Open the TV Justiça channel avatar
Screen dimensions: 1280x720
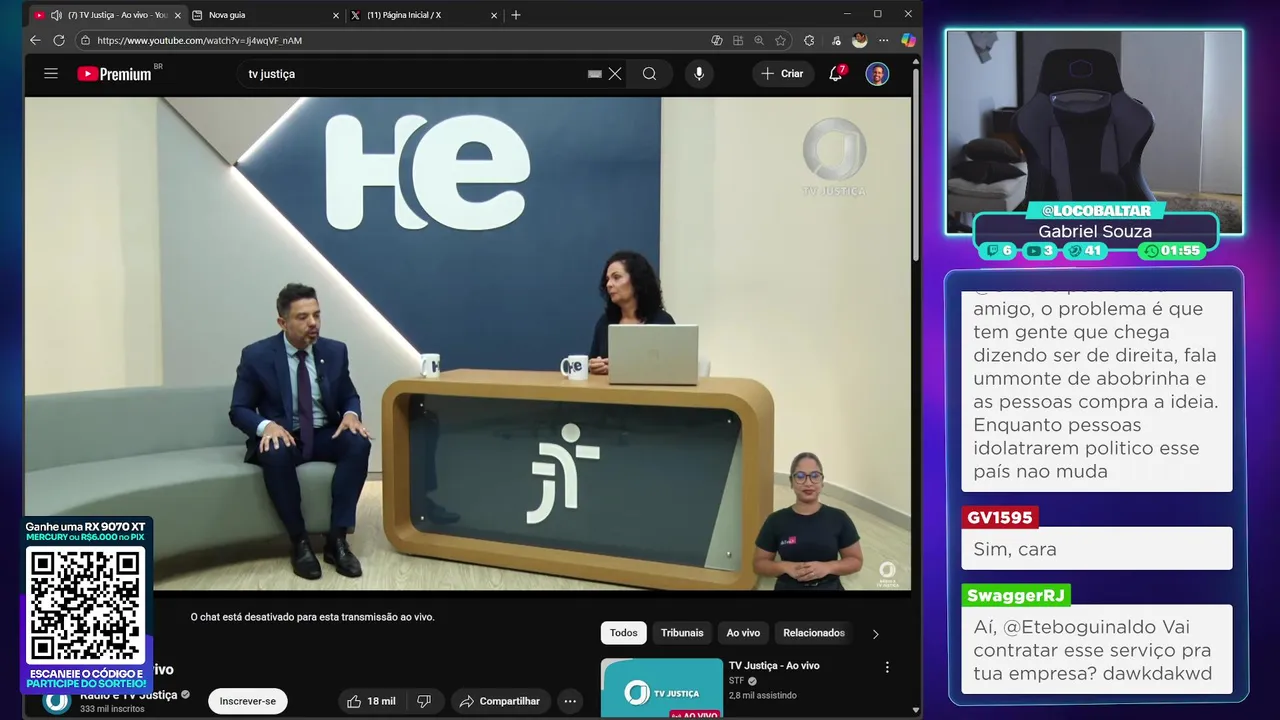coord(57,701)
